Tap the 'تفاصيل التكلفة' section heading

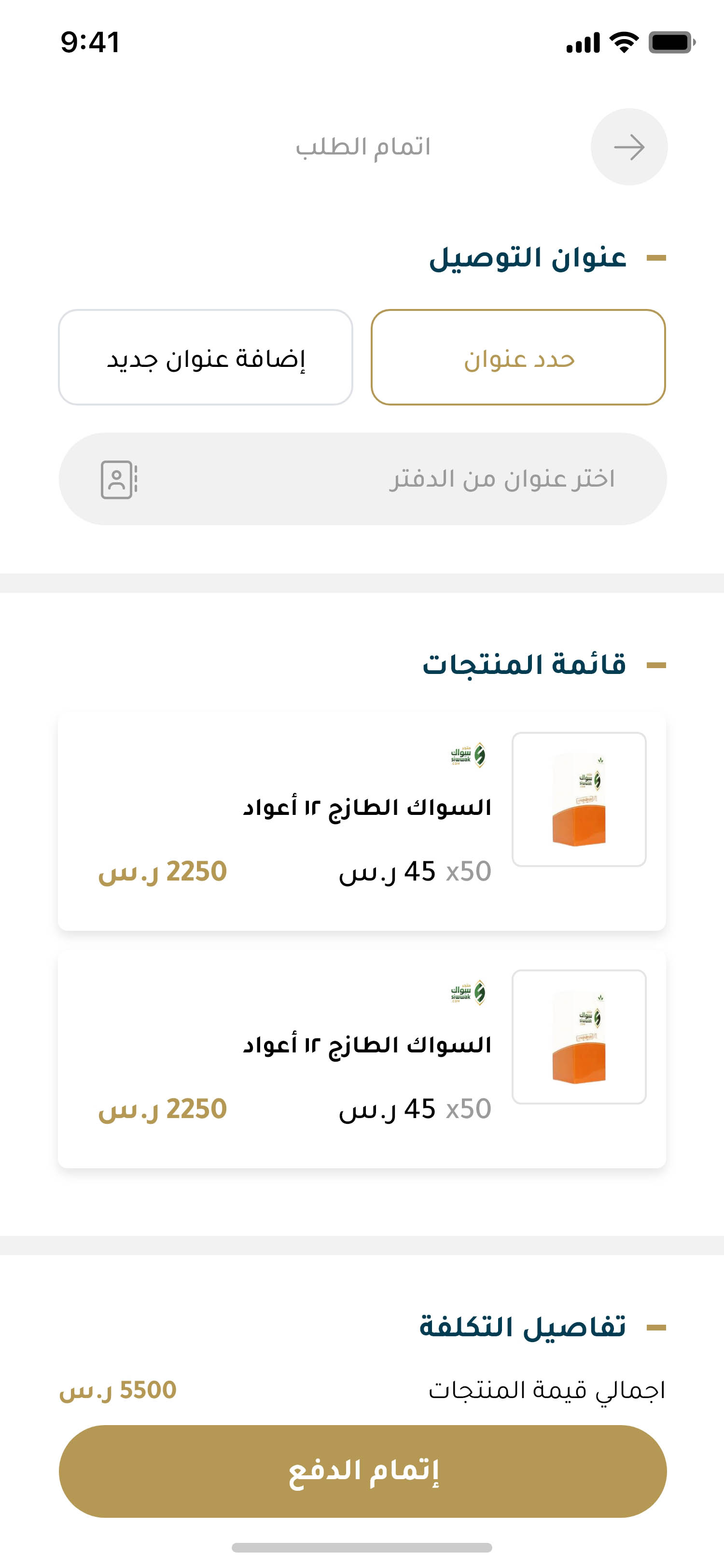pyautogui.click(x=523, y=1327)
